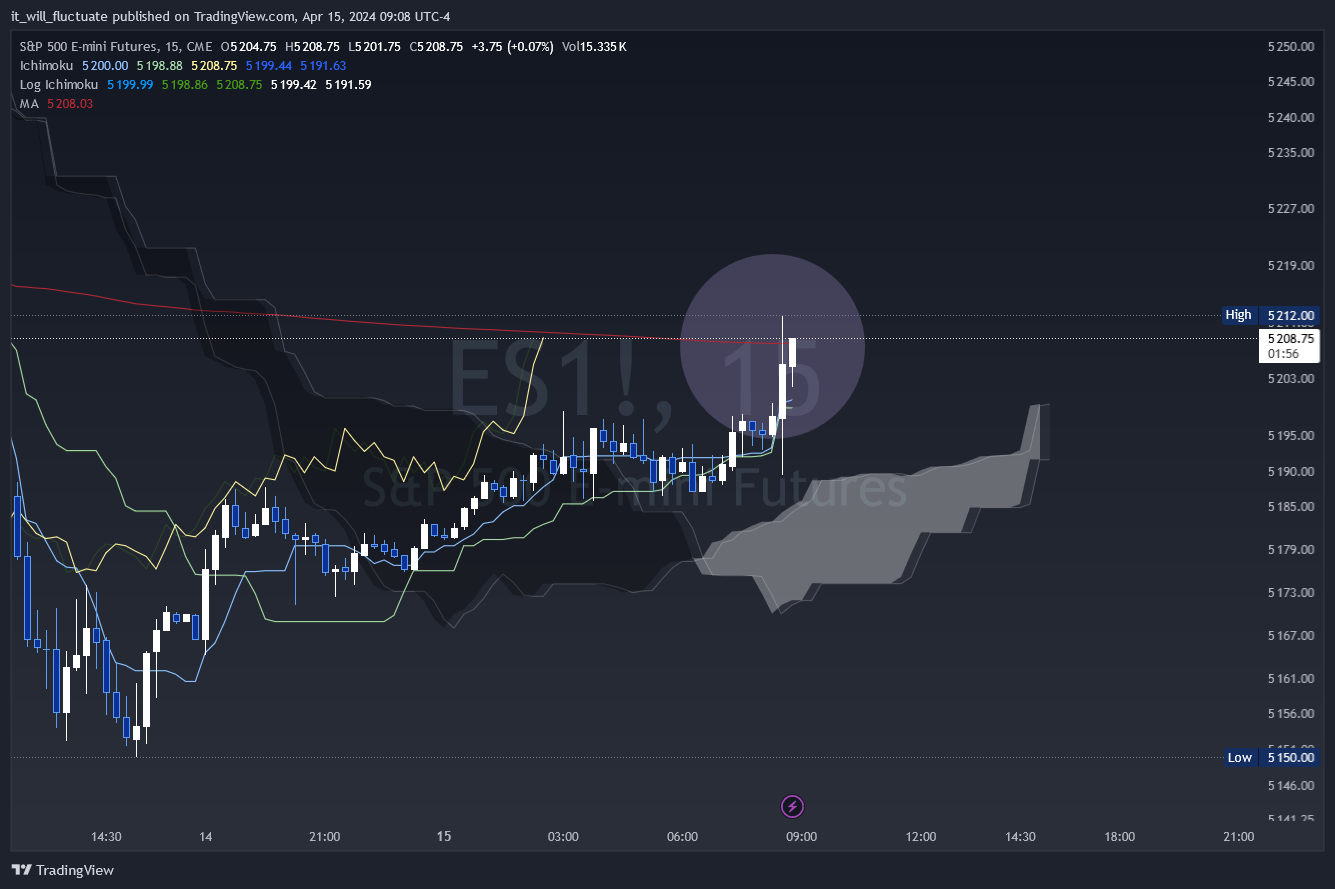
Task: Click the volume reading Vol 15.335K
Action: point(594,47)
